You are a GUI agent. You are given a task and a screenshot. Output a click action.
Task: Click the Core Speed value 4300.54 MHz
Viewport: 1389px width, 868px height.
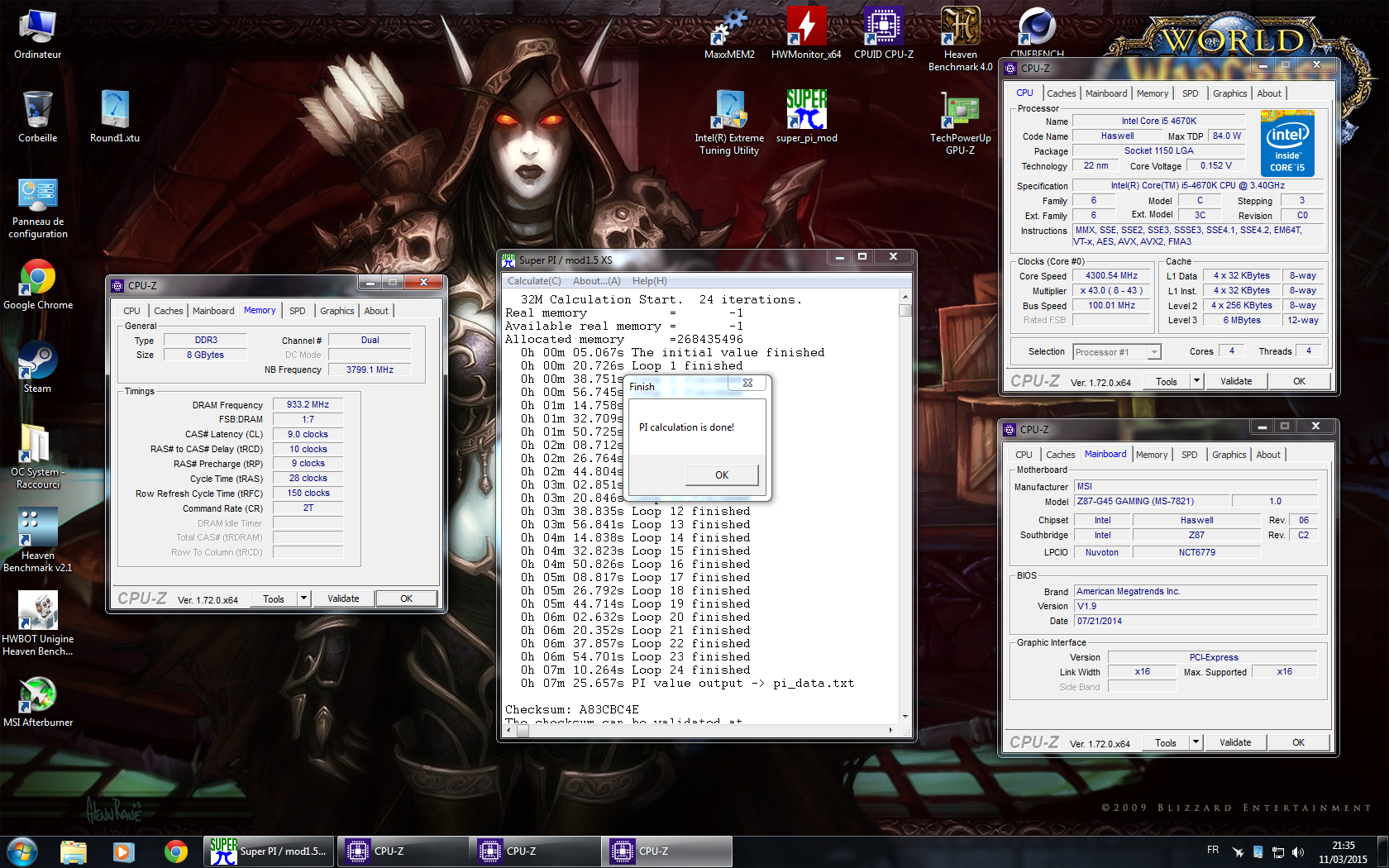point(1111,276)
